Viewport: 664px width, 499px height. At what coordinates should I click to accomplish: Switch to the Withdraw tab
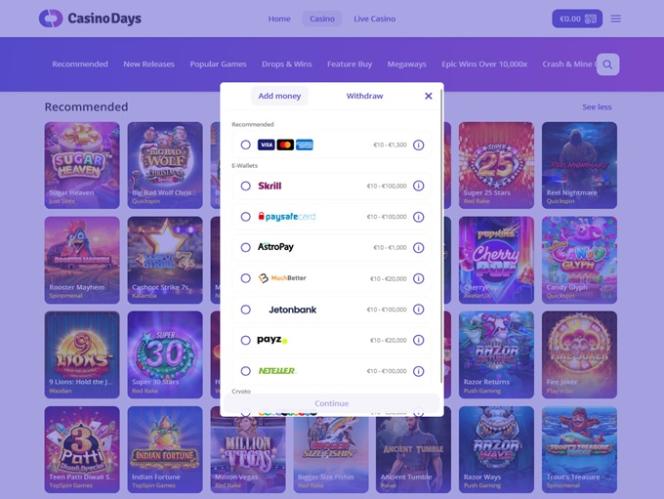coord(365,96)
